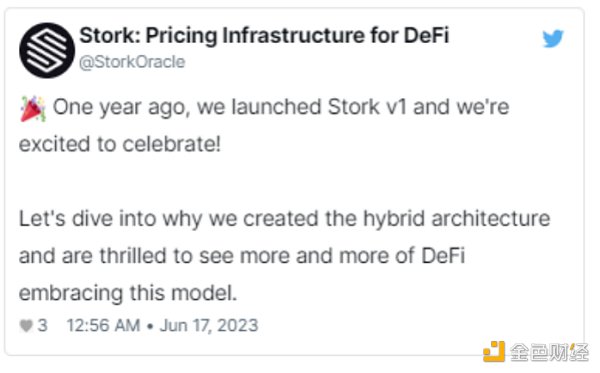Click the orange watermark logo icon
Image resolution: width=600 pixels, height=373 pixels.
point(494,352)
